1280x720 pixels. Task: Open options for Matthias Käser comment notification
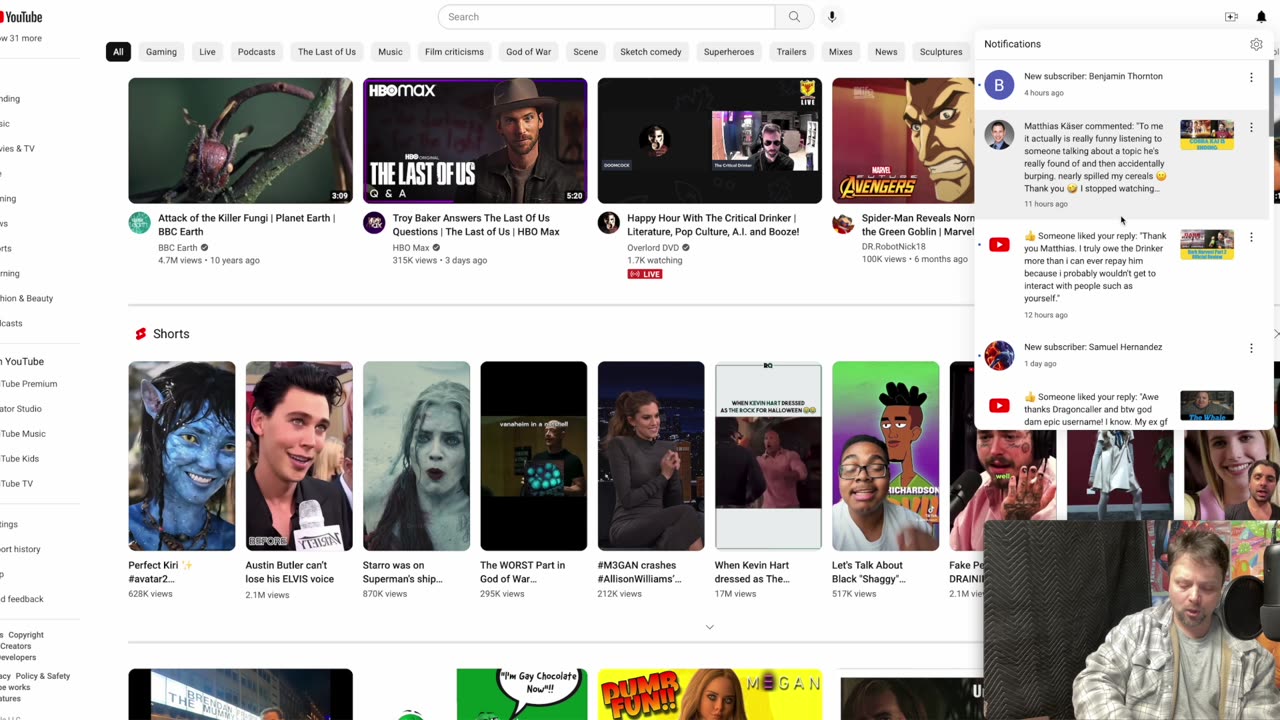1251,128
